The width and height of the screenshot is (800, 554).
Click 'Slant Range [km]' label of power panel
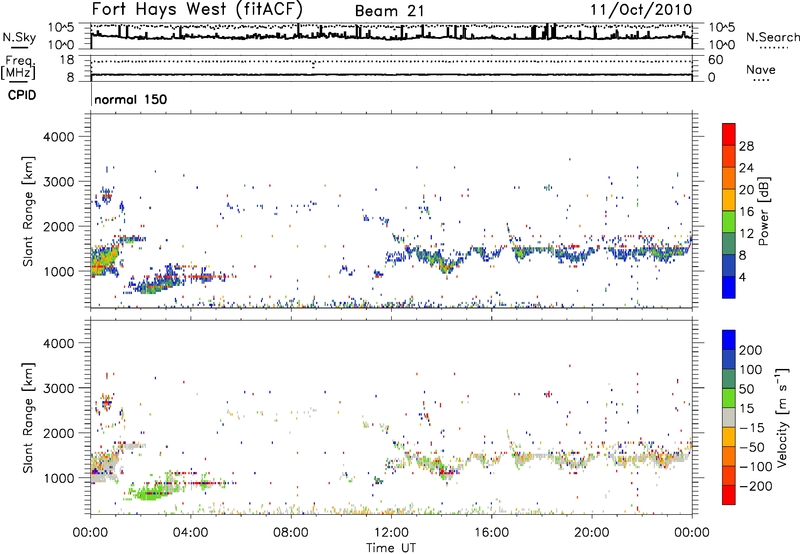[28, 211]
